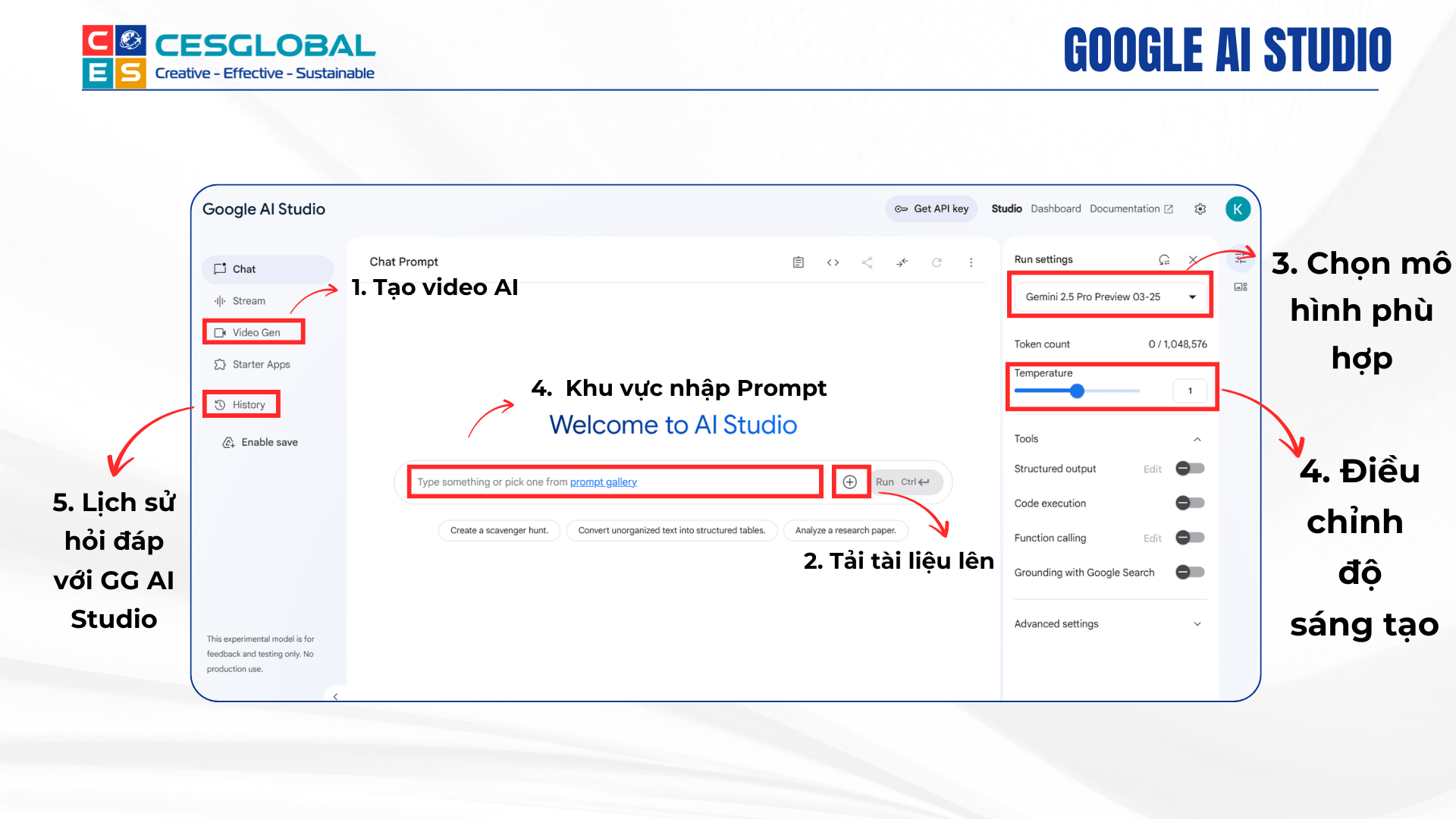Open the Chat section in sidebar
1456x819 pixels.
point(267,269)
